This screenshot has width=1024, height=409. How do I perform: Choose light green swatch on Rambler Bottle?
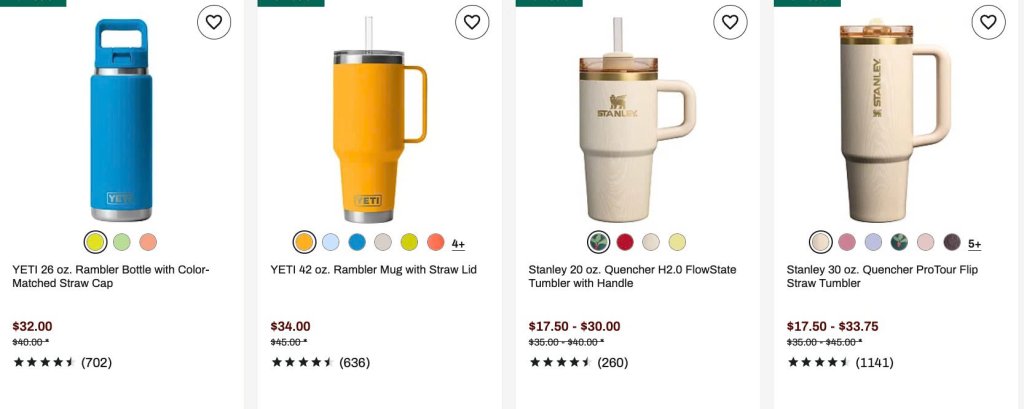coord(121,242)
